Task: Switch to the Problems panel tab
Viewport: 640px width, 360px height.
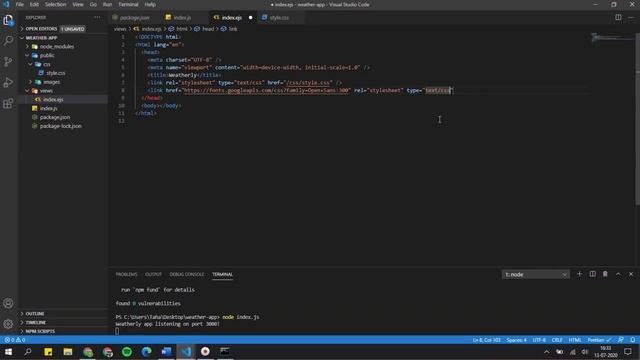Action: (127, 274)
